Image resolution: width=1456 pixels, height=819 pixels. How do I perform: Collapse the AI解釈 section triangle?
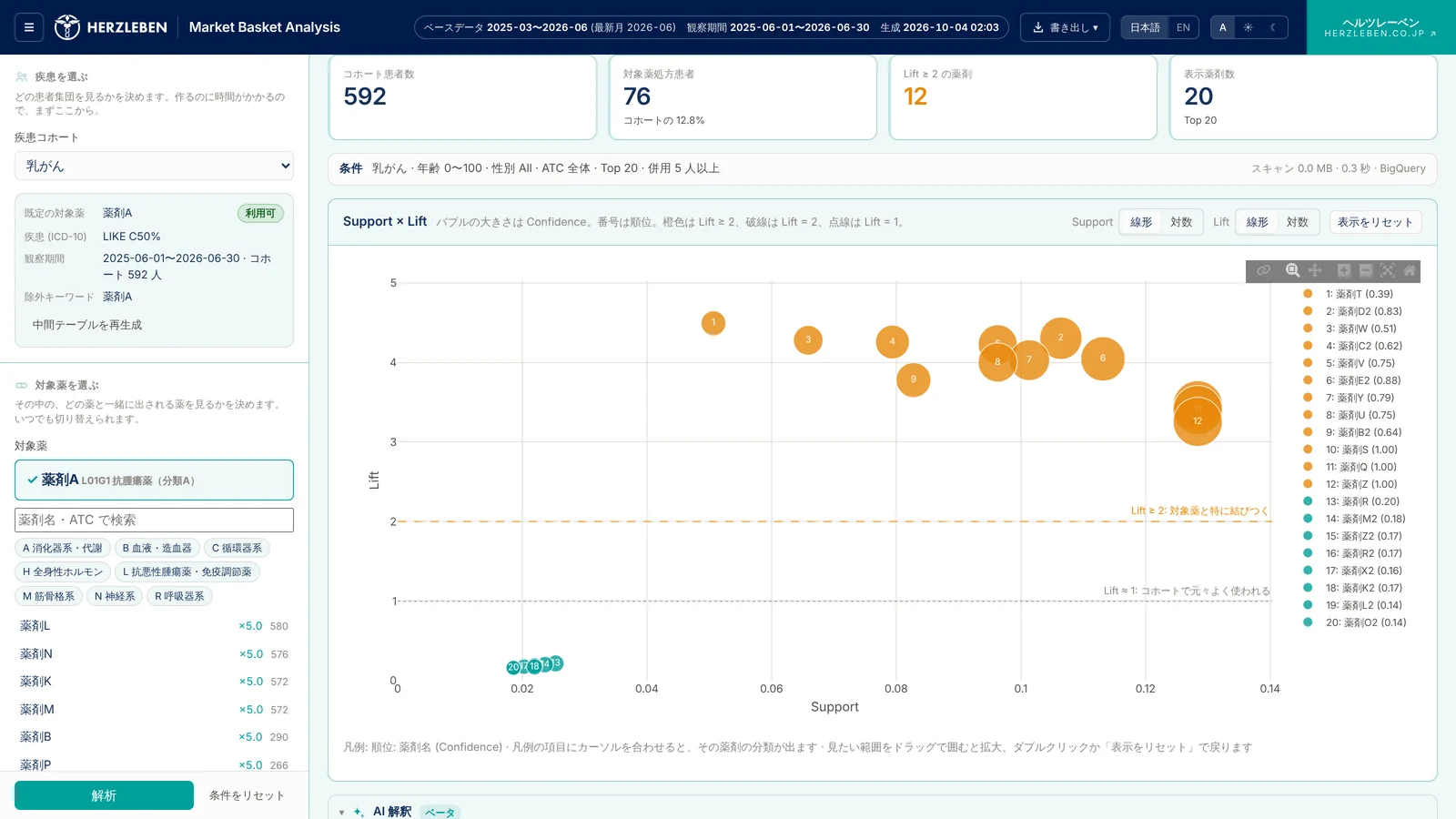coord(342,813)
